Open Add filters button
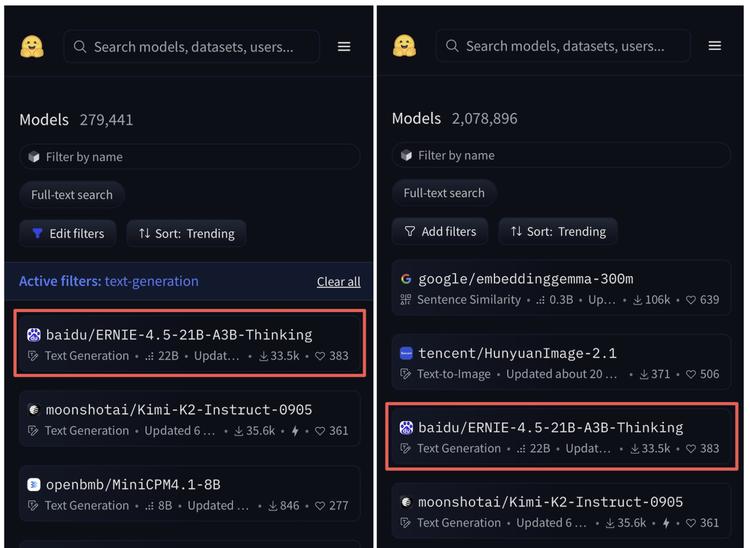The image size is (750, 548). click(440, 231)
